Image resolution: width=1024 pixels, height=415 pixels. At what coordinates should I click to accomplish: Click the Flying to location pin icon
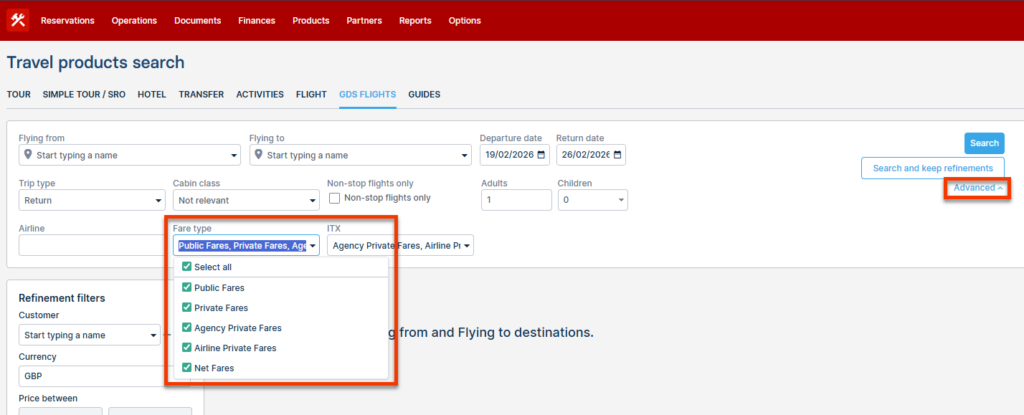pyautogui.click(x=258, y=155)
